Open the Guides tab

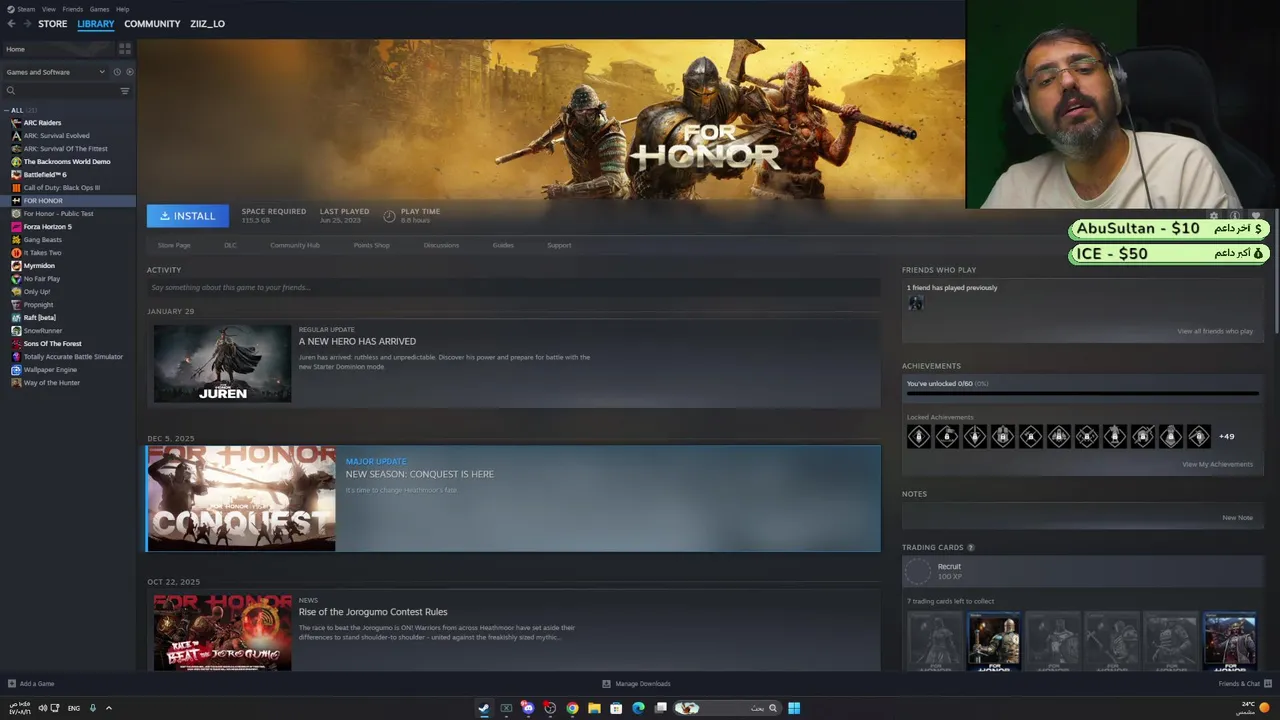(503, 245)
